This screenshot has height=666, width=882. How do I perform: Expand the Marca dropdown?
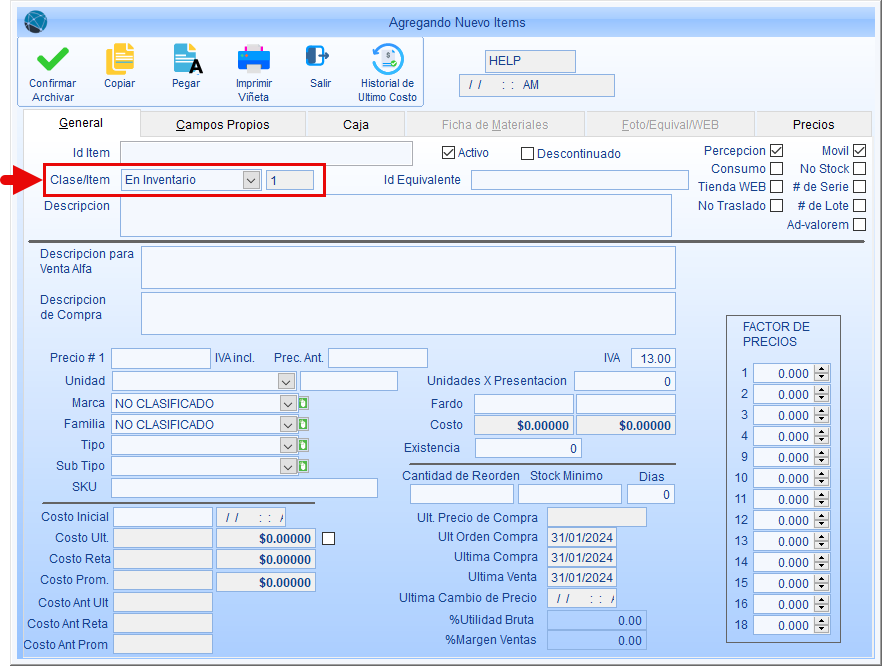[288, 403]
